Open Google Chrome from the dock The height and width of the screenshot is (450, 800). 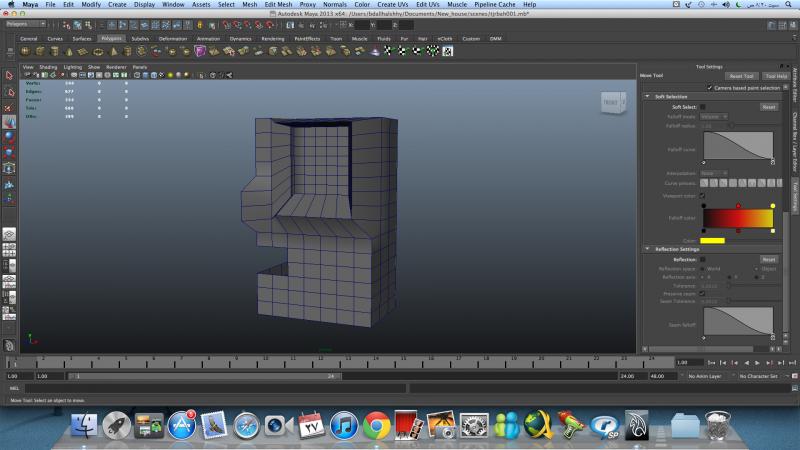pos(376,425)
